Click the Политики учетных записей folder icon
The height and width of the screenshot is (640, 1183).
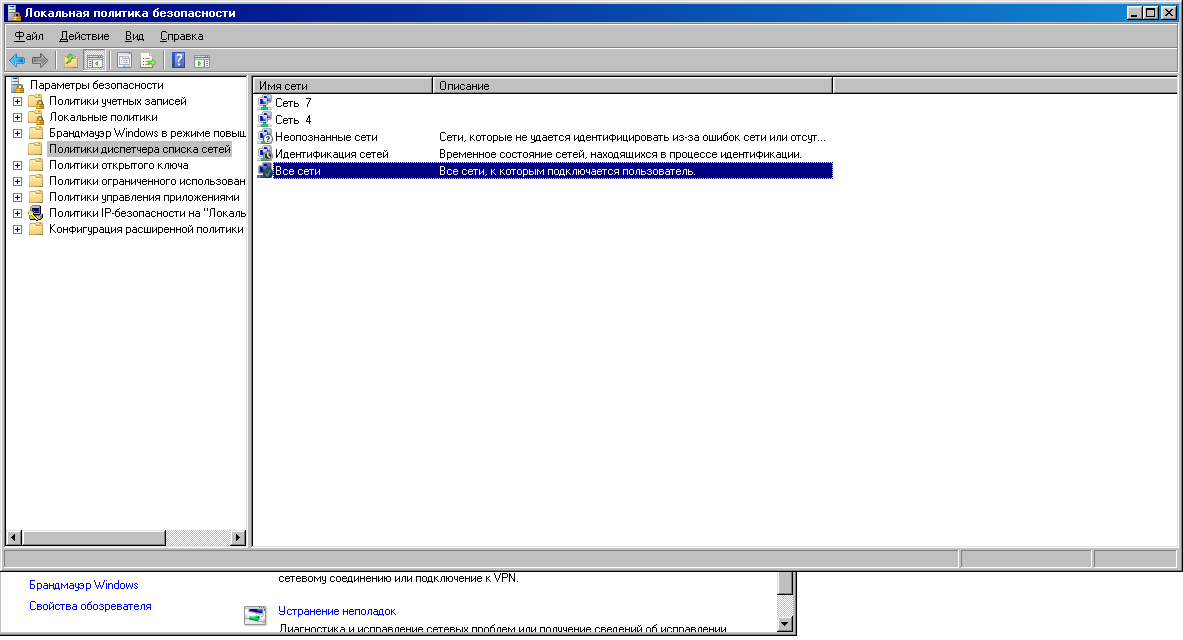[x=35, y=101]
